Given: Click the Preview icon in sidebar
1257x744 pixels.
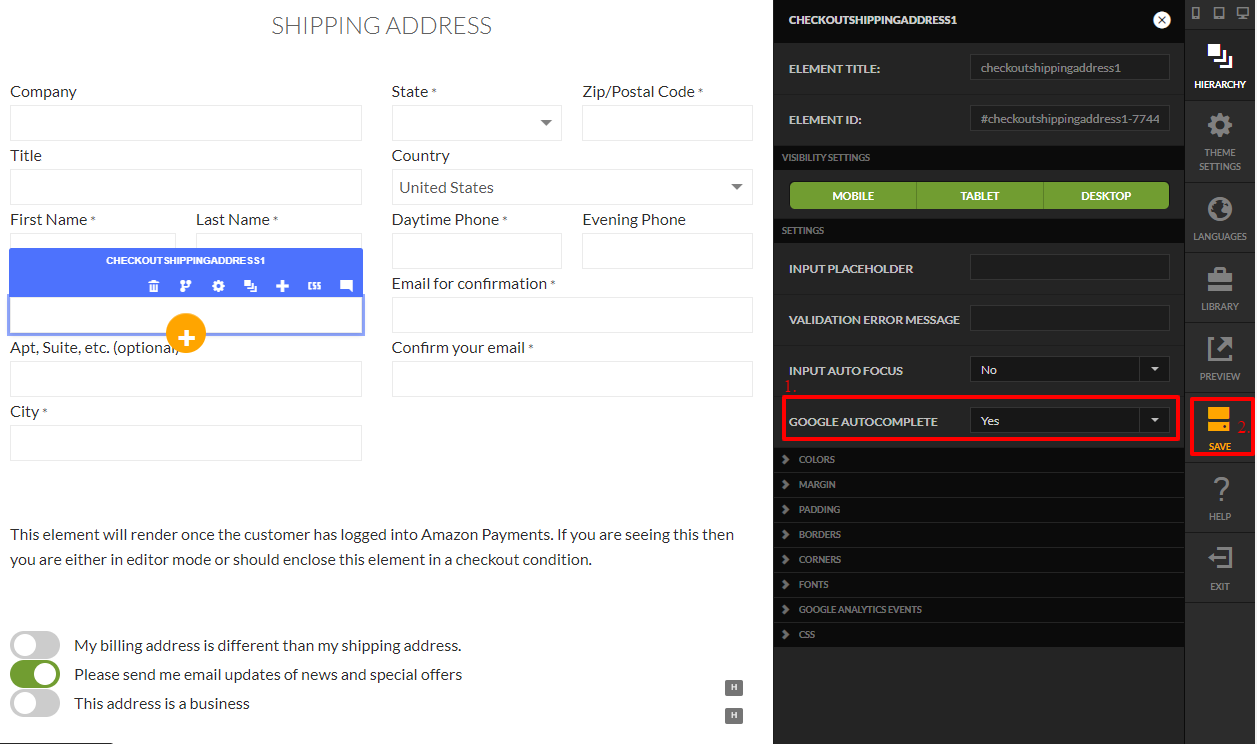Looking at the screenshot, I should click(x=1219, y=347).
